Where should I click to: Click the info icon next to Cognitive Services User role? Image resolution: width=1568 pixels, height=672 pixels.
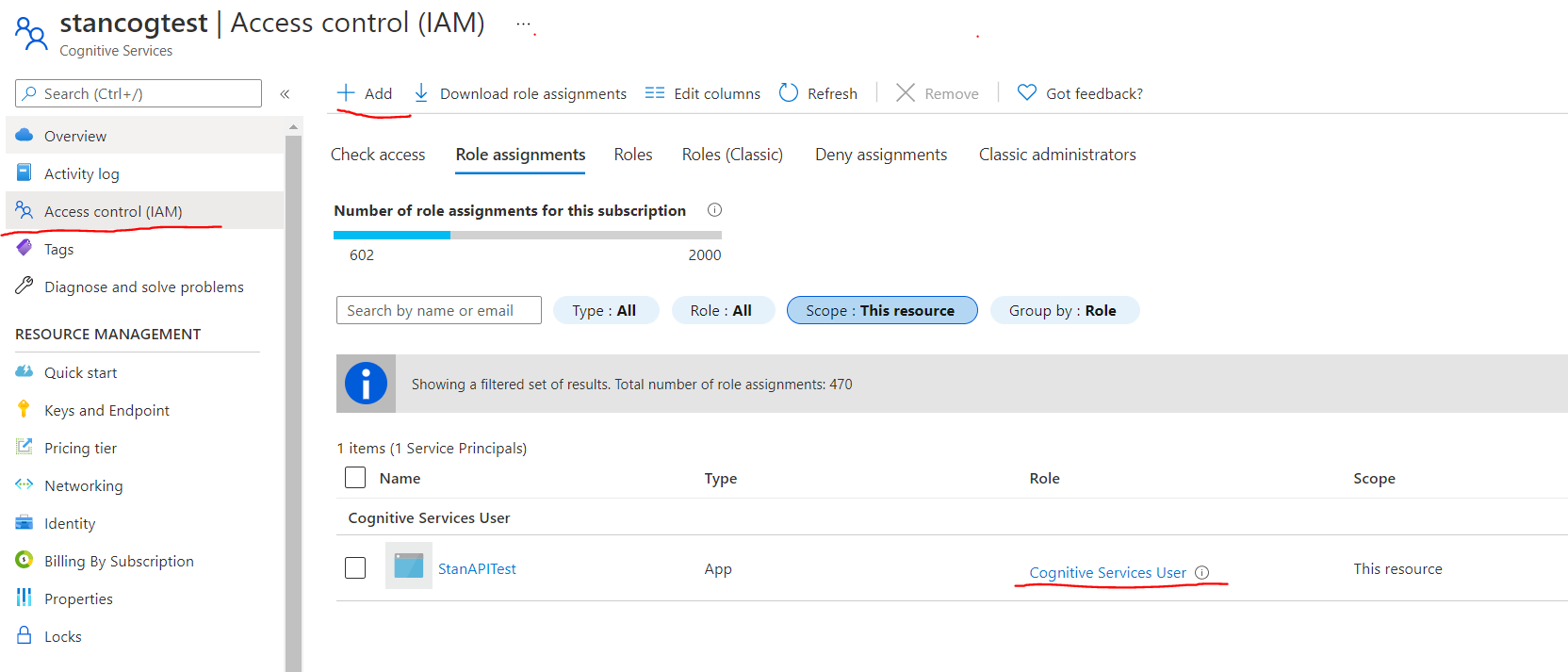tap(1201, 572)
